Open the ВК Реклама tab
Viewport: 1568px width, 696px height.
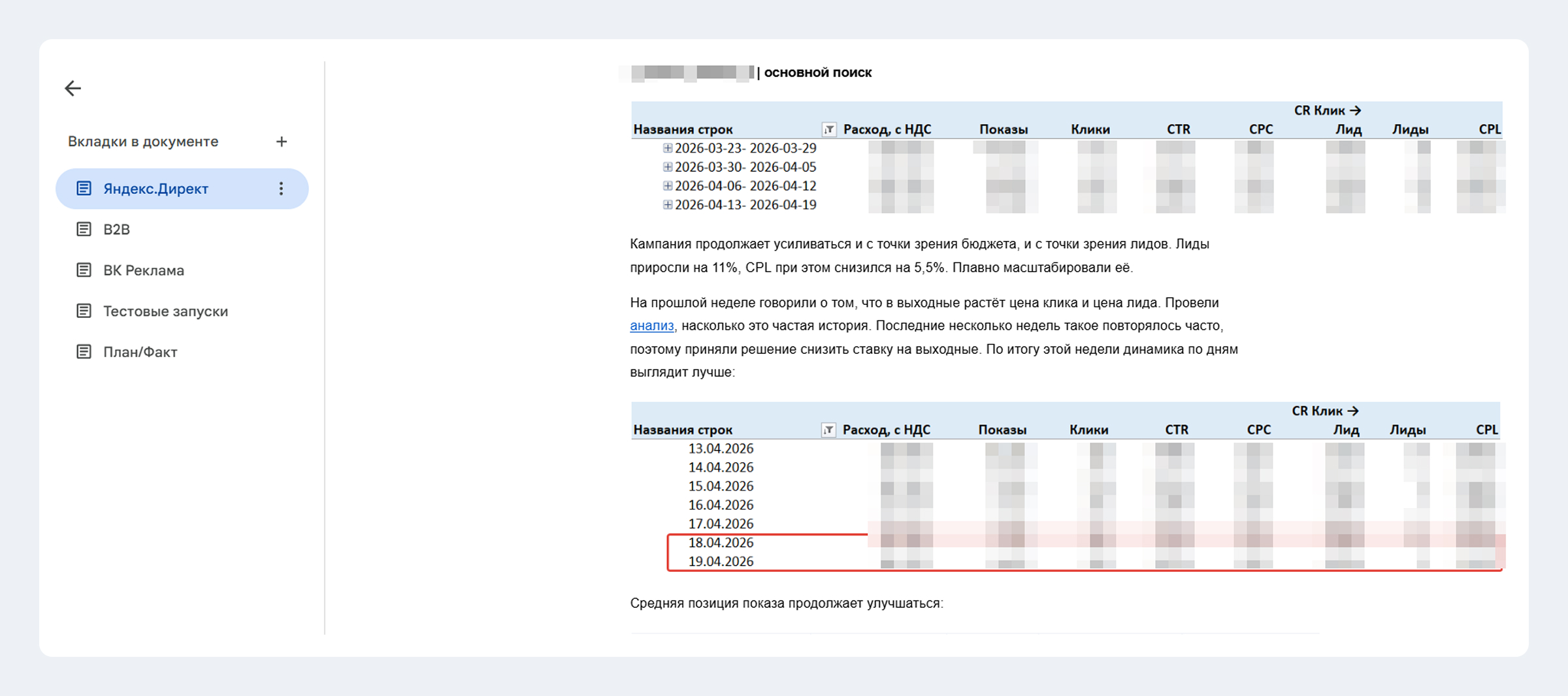coord(144,270)
